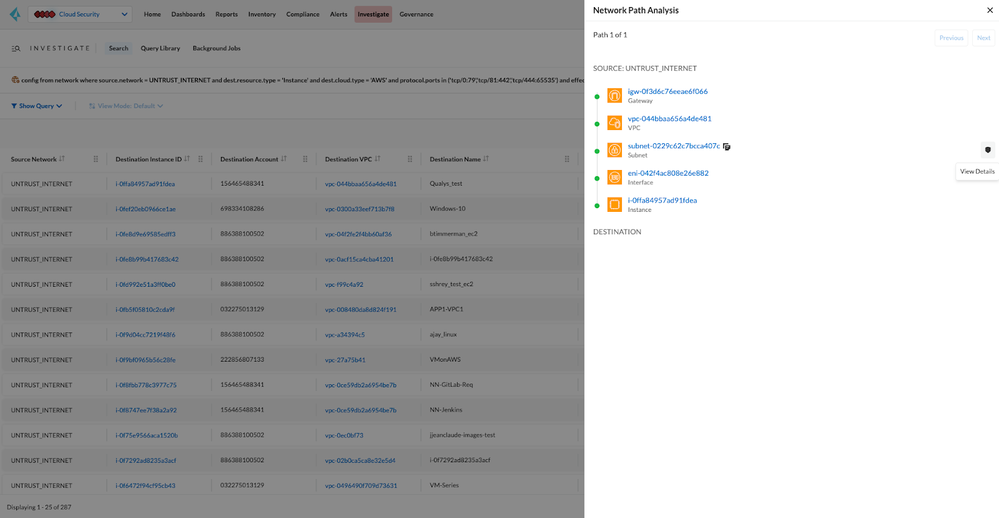Click the orange VPC icon in the path
Screen dimensions: 999x518
click(614, 122)
